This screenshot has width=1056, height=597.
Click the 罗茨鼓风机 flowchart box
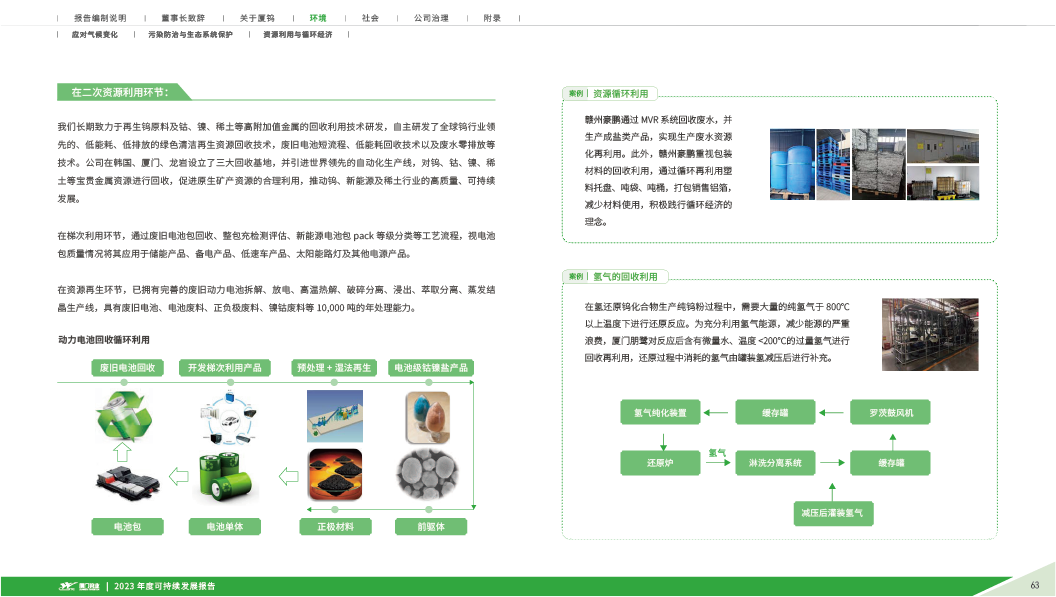click(890, 412)
